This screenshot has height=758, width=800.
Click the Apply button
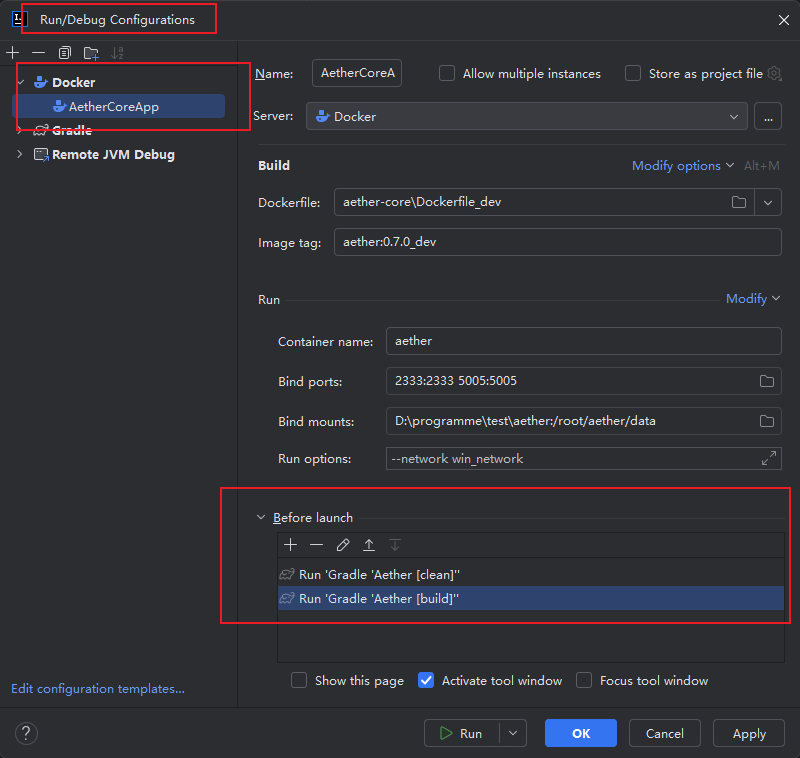point(748,734)
